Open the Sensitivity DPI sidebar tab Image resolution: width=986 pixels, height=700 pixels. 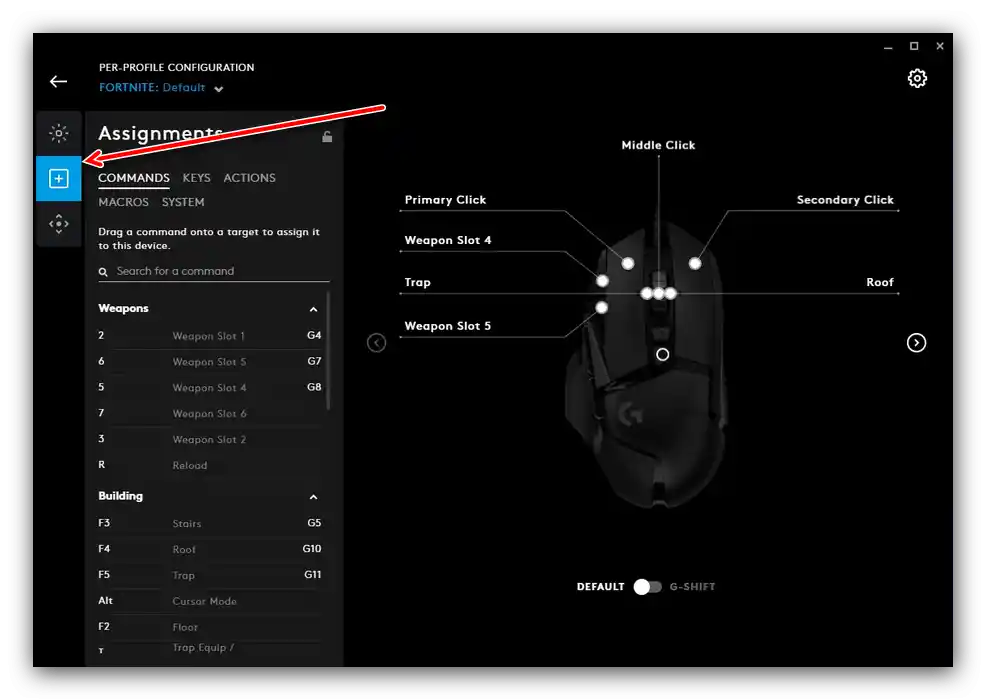(x=58, y=224)
